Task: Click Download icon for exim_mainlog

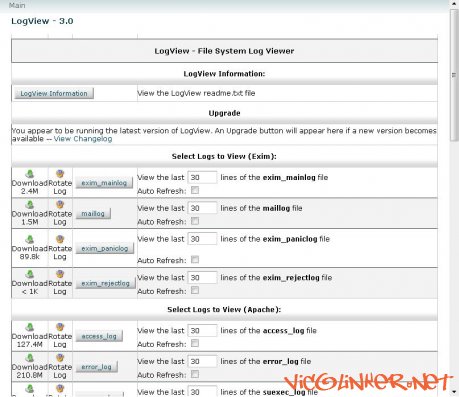Action: coord(30,174)
